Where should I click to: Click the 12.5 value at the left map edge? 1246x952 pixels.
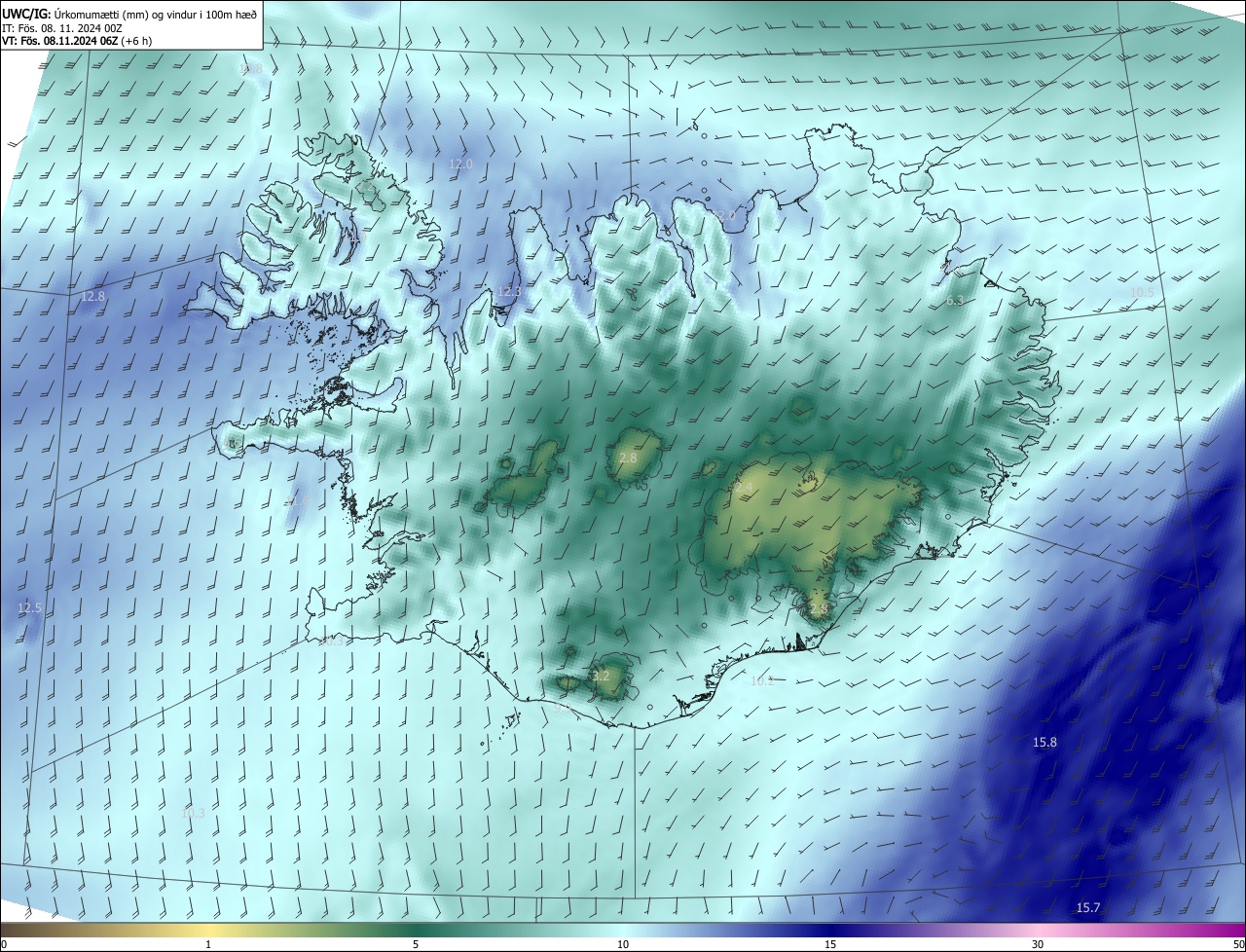click(x=30, y=607)
